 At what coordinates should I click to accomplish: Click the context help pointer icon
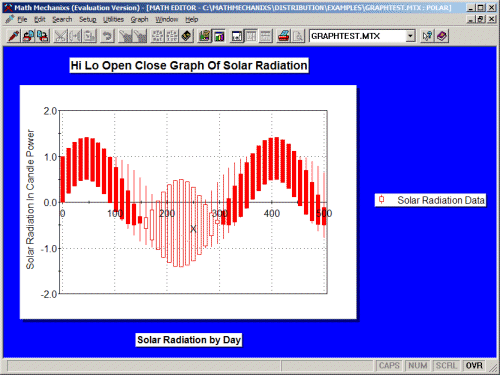[x=427, y=36]
